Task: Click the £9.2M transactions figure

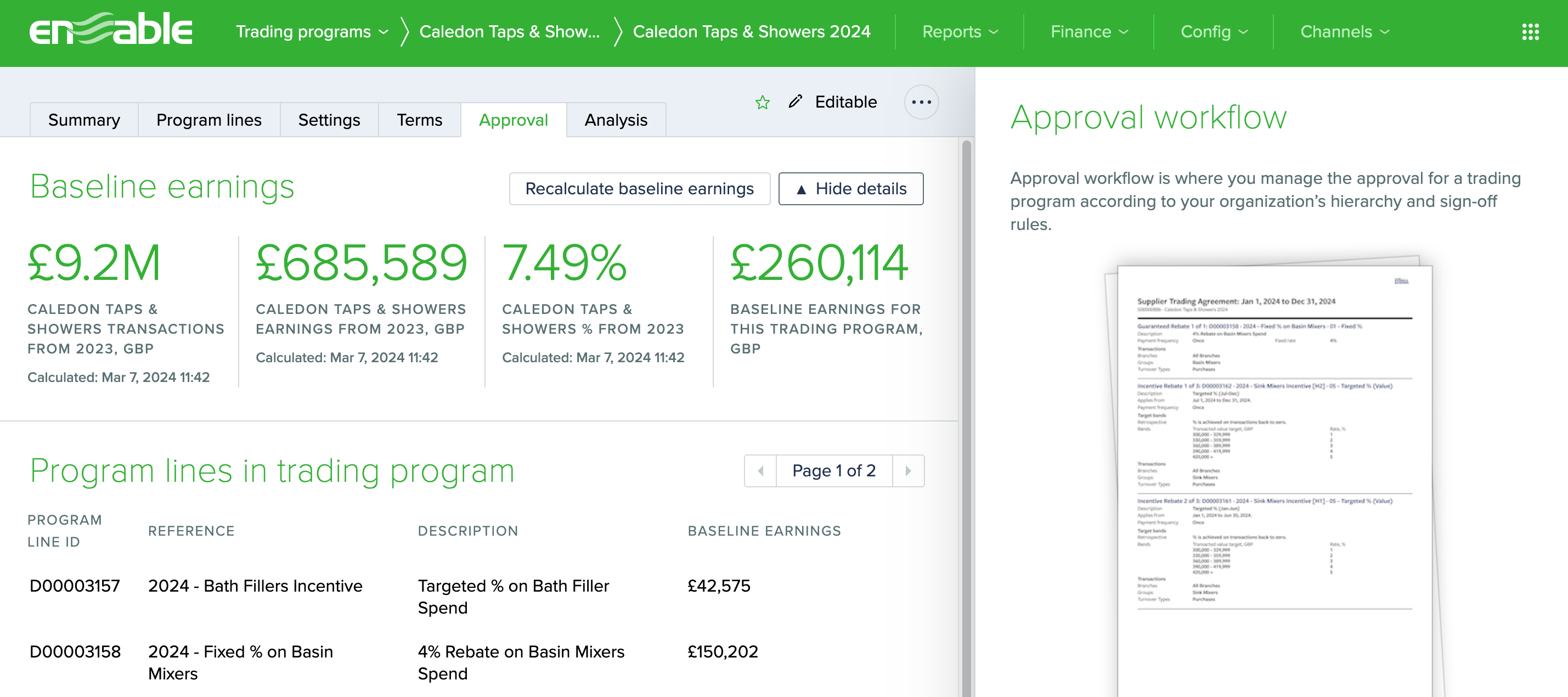Action: click(94, 263)
